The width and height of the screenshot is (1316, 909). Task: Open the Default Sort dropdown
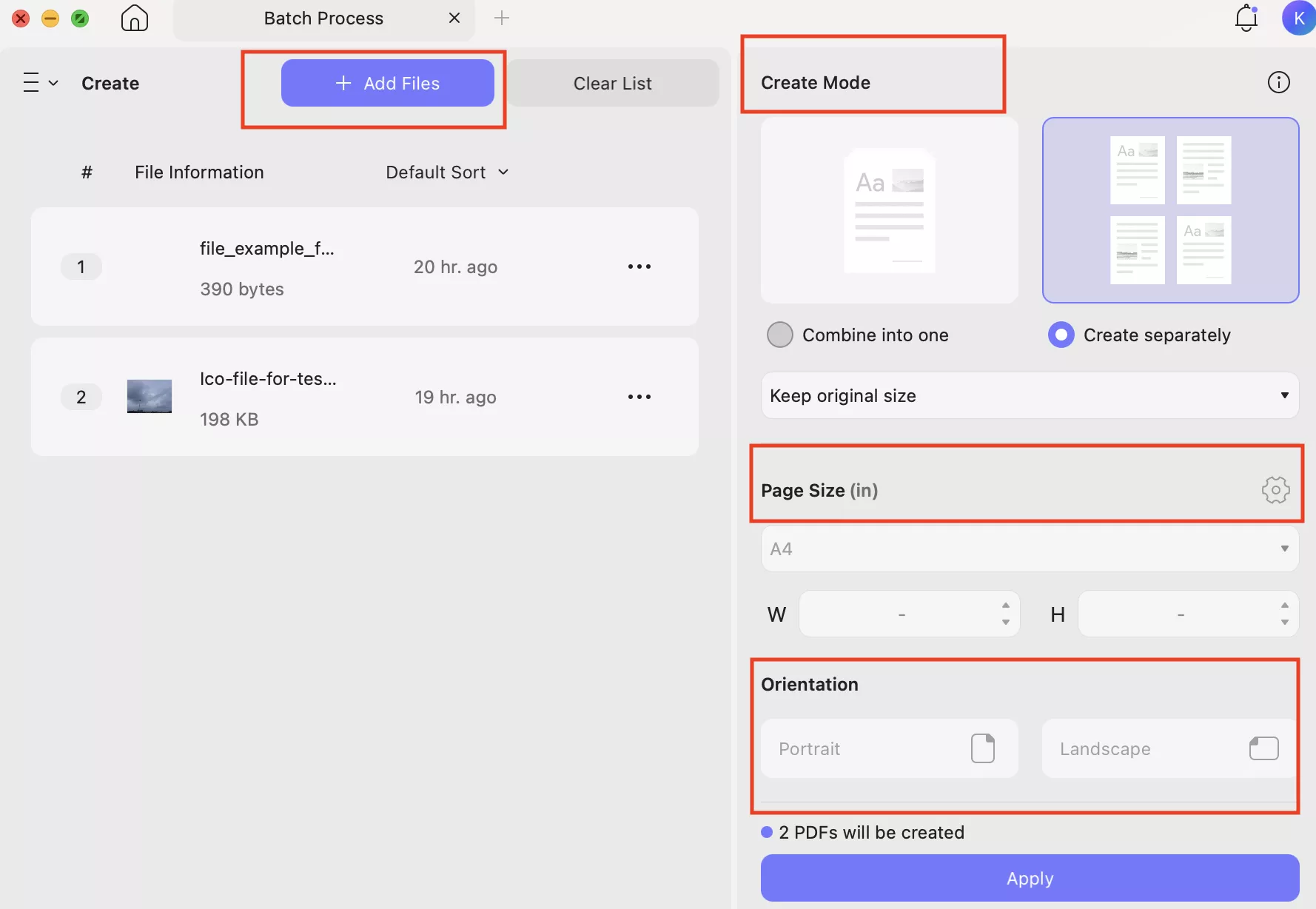coord(447,172)
